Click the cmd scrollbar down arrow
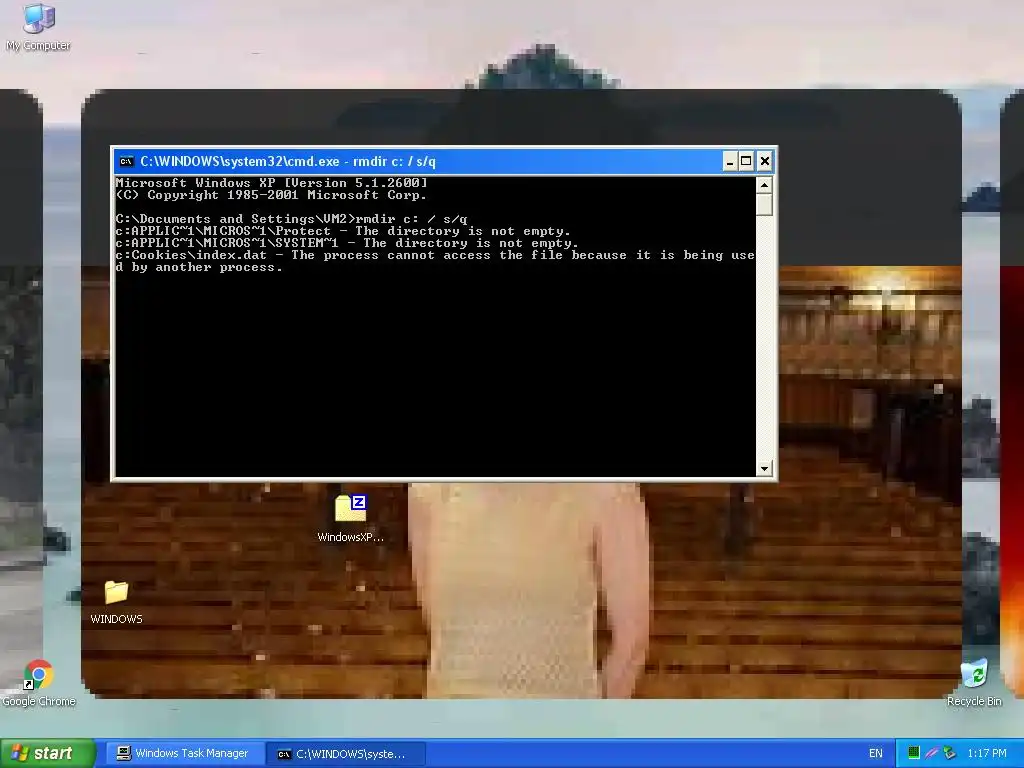Image resolution: width=1024 pixels, height=768 pixels. [x=764, y=468]
